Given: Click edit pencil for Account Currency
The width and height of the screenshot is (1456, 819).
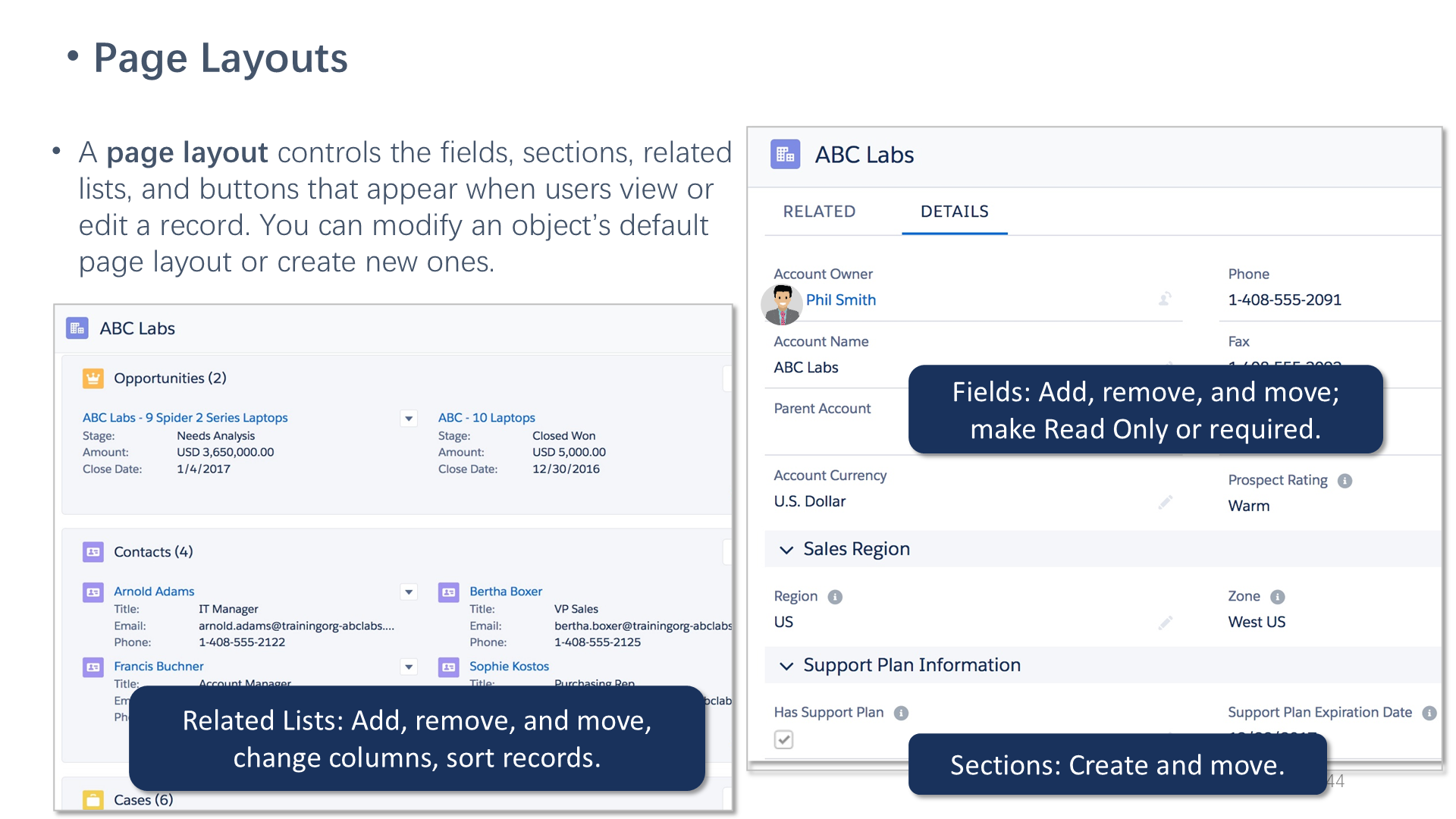Looking at the screenshot, I should pos(1166,502).
